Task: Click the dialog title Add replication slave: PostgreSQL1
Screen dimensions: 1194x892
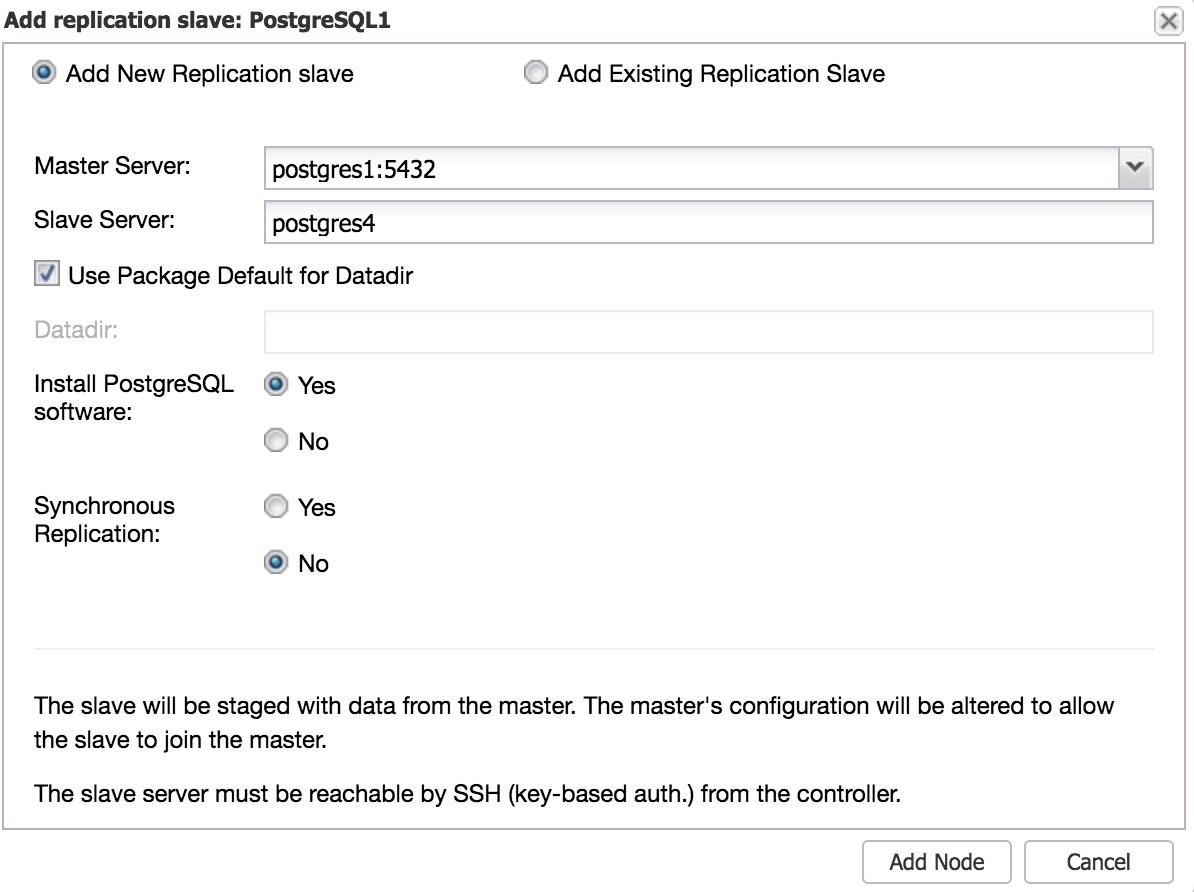Action: 197,20
